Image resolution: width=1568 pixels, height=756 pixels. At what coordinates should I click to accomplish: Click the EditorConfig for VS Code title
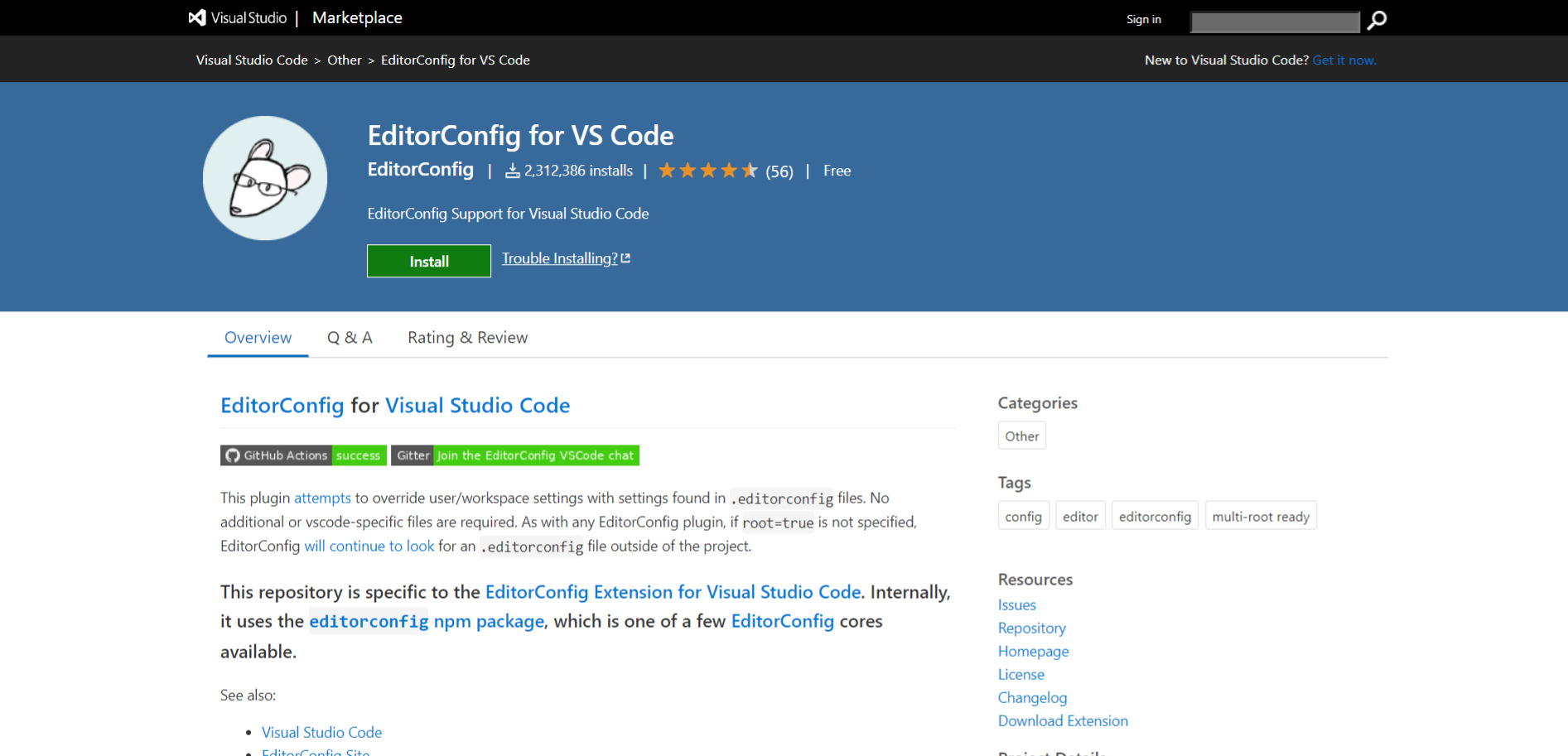pos(521,135)
